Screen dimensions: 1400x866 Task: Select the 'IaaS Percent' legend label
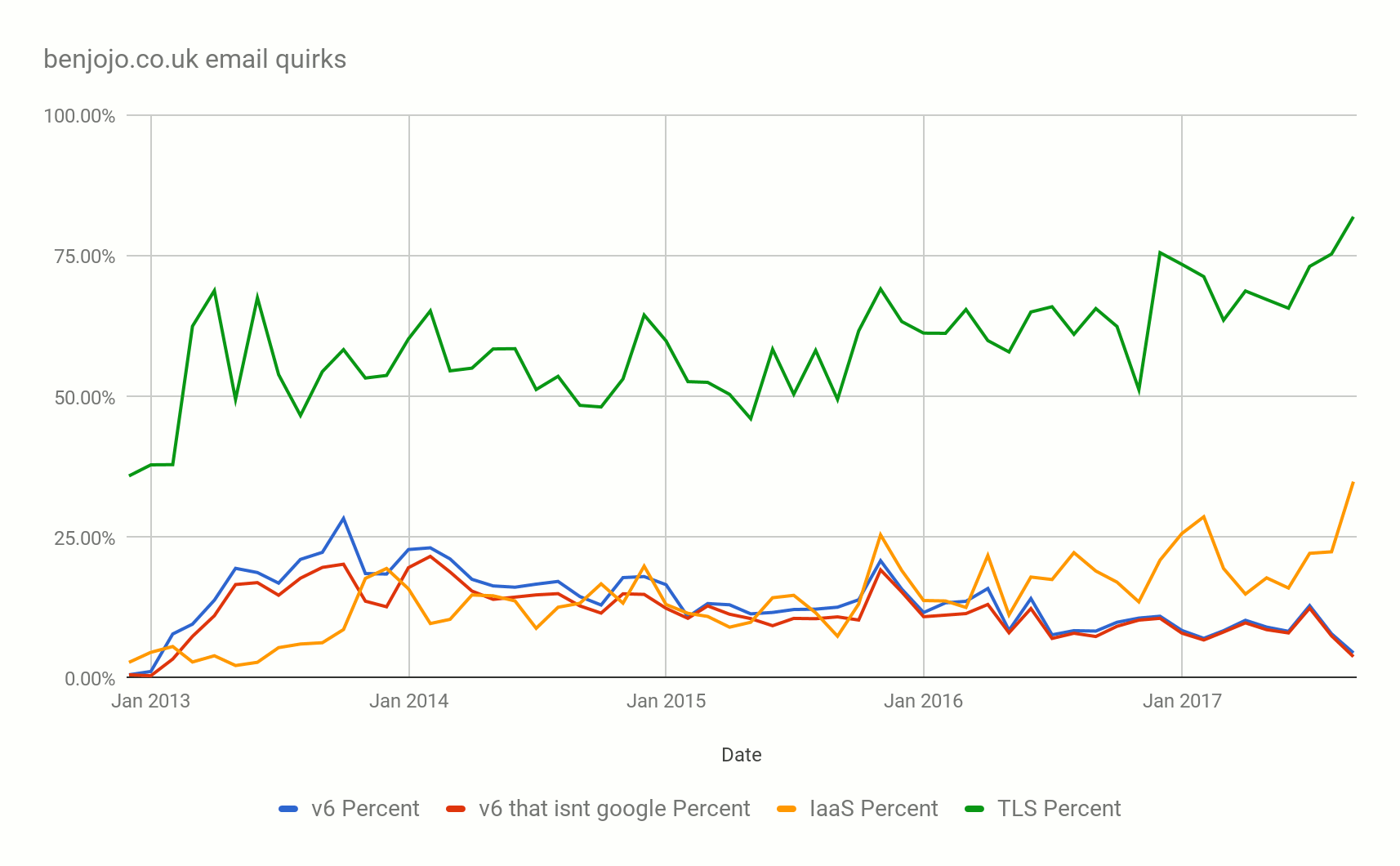(x=874, y=809)
